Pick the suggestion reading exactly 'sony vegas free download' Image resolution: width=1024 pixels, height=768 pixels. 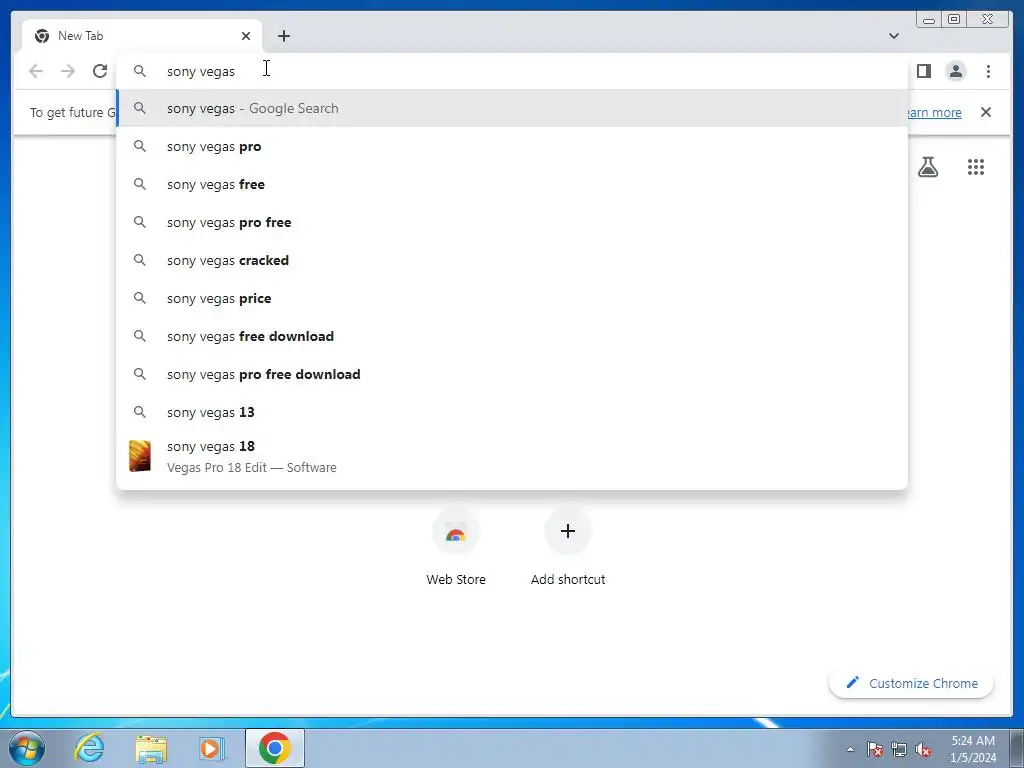coord(512,336)
